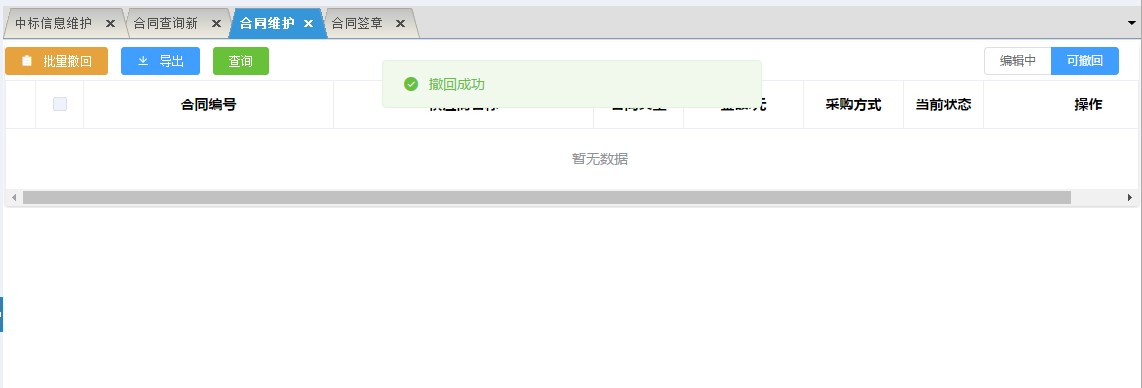Select the 编辑中 filter option
This screenshot has height=388, width=1142.
[x=1017, y=61]
